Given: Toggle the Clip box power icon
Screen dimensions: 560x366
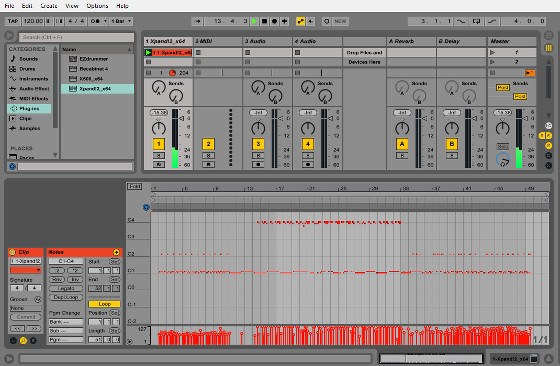Looking at the screenshot, I should pos(12,252).
